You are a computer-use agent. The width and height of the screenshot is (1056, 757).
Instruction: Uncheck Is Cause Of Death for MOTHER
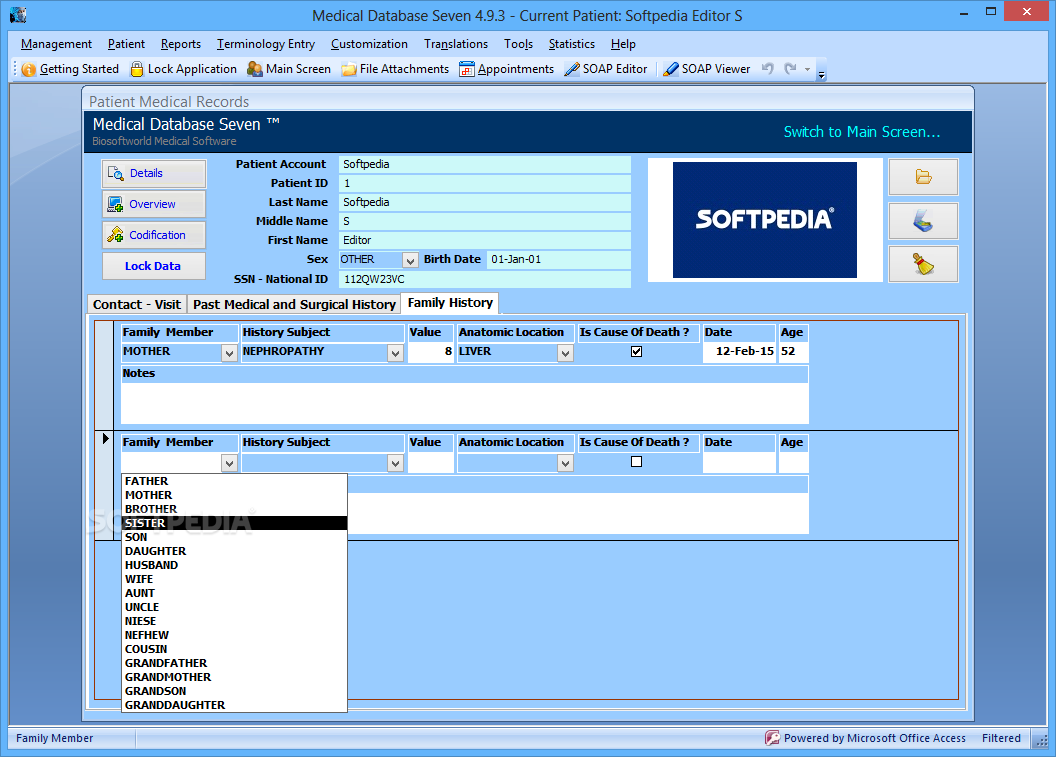[636, 352]
